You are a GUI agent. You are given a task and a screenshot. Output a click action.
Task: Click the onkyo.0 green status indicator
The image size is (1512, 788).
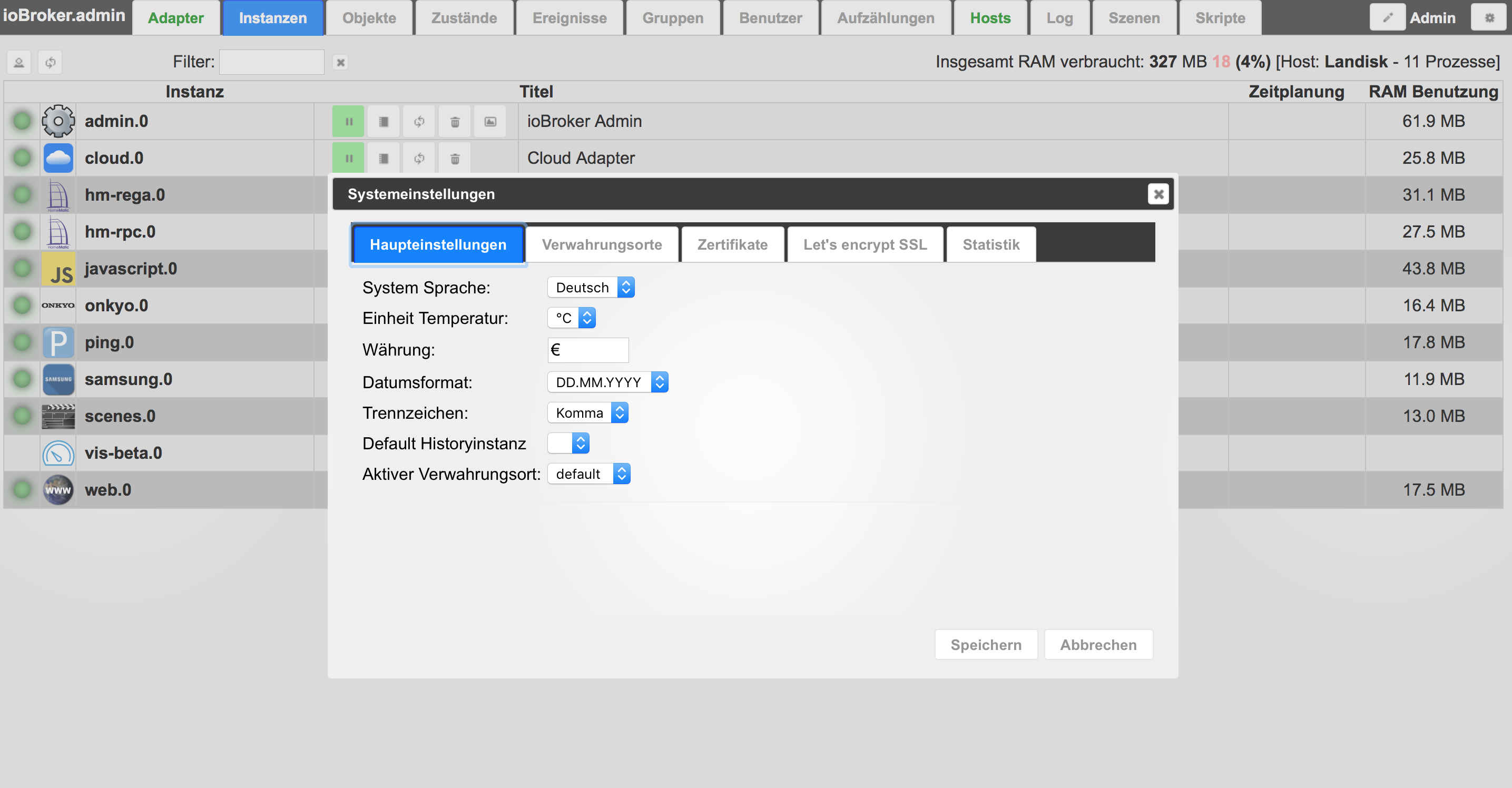(x=22, y=305)
